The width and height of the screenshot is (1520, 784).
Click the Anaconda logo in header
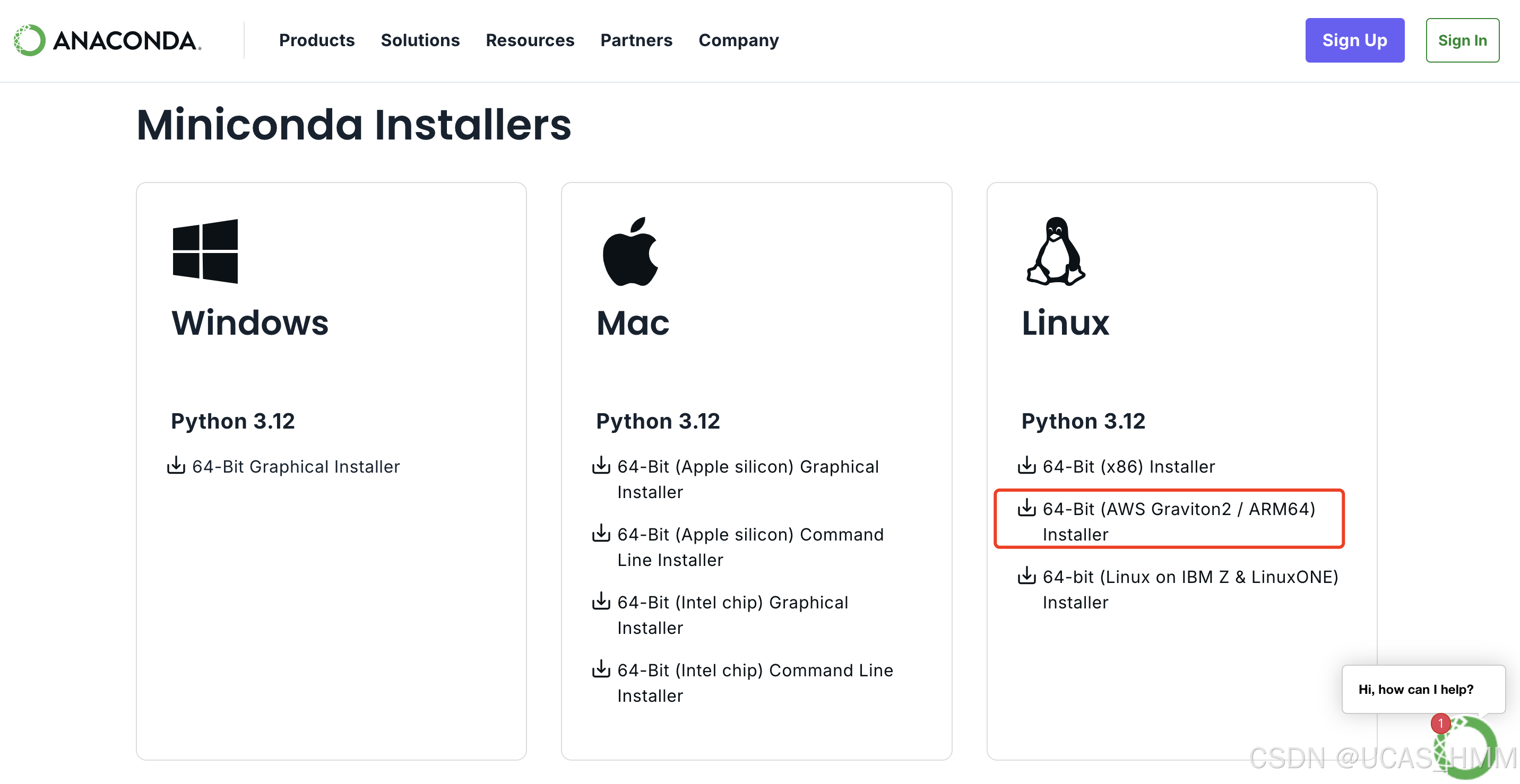(107, 40)
